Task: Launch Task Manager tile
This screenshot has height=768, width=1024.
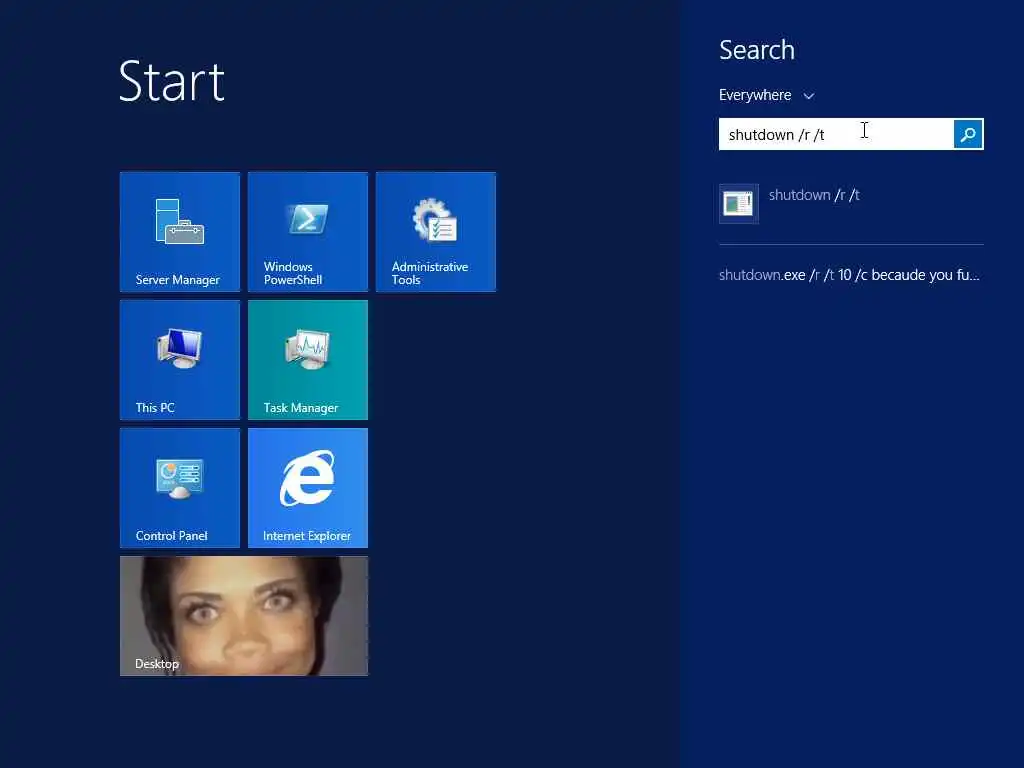Action: click(x=308, y=360)
